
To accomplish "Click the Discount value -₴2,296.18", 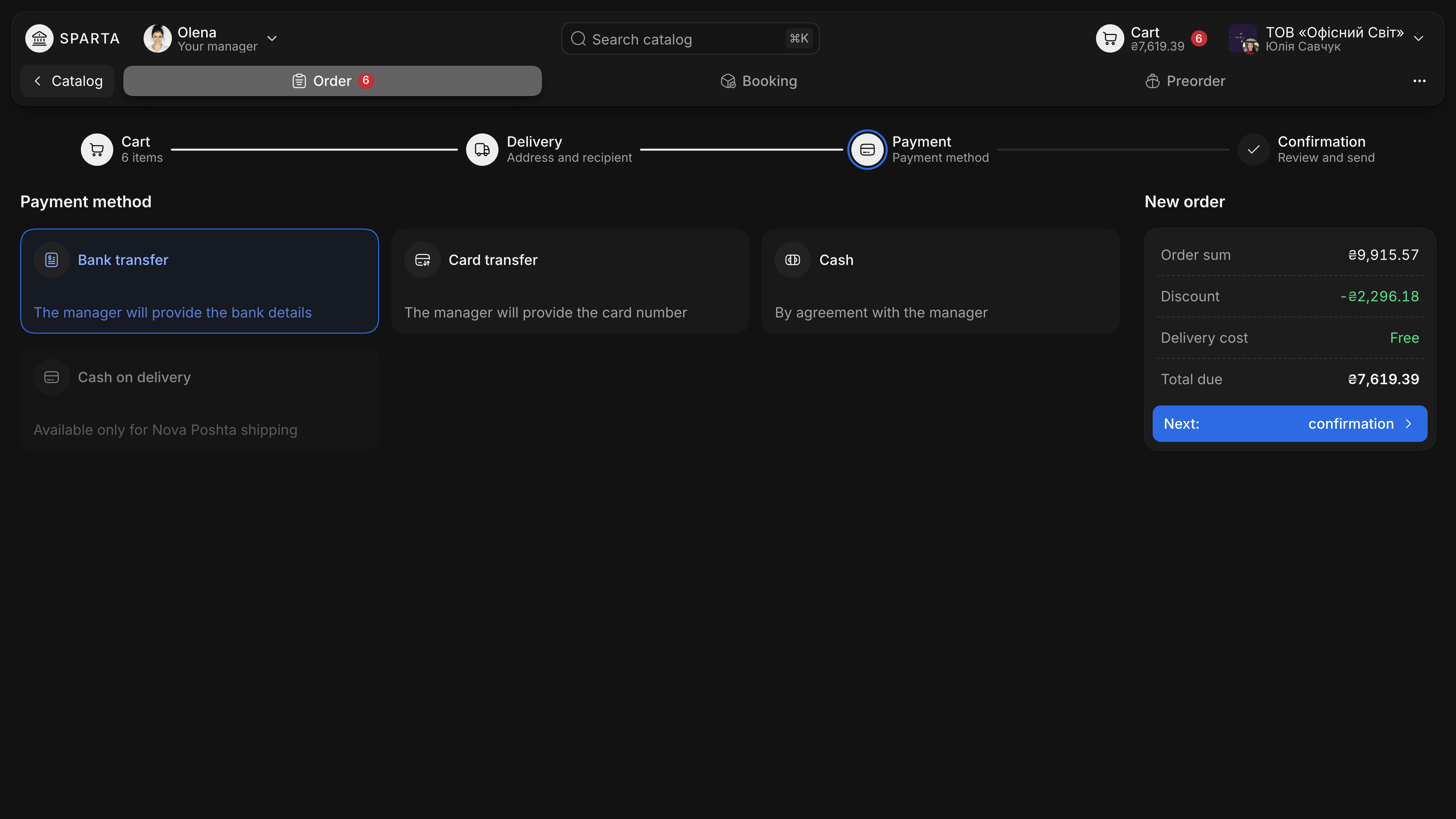I will 1379,296.
